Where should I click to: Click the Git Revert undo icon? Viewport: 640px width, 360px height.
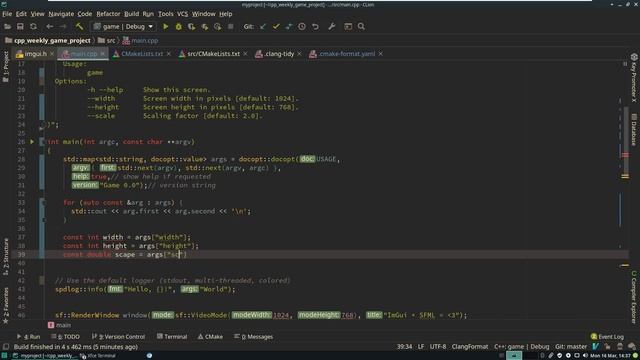(x=315, y=27)
